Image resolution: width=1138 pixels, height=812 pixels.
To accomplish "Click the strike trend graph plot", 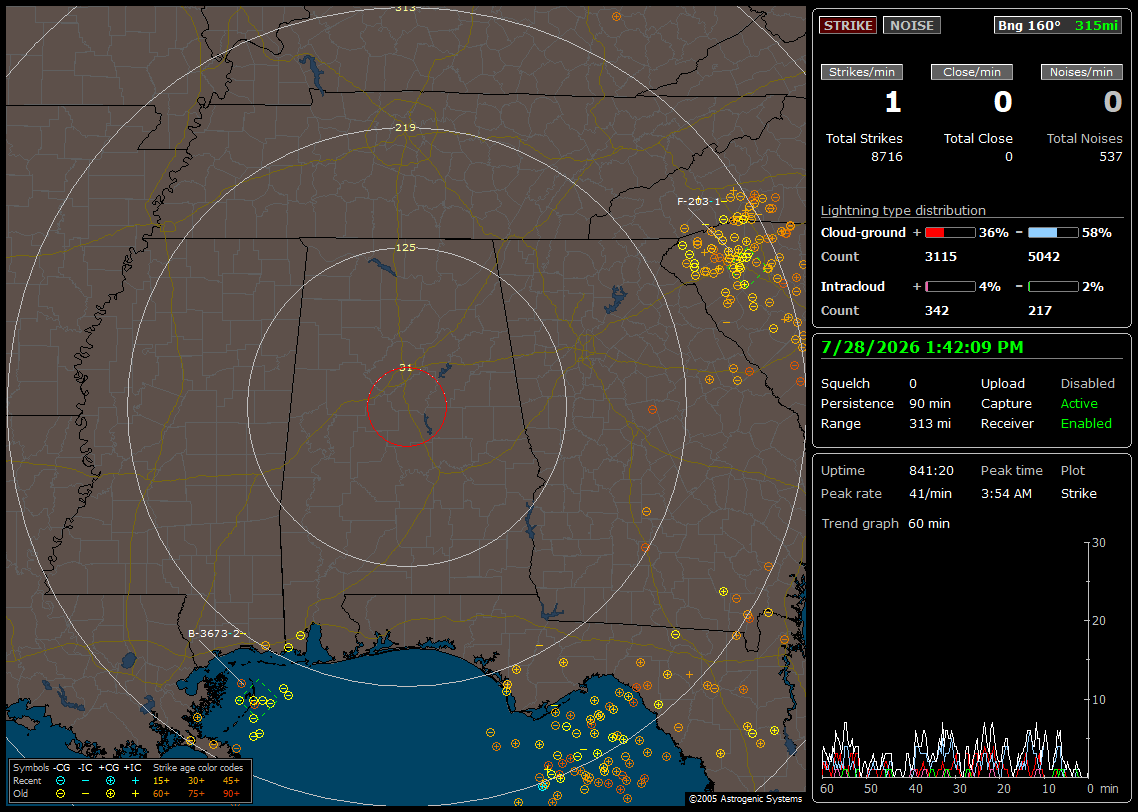I will (954, 660).
